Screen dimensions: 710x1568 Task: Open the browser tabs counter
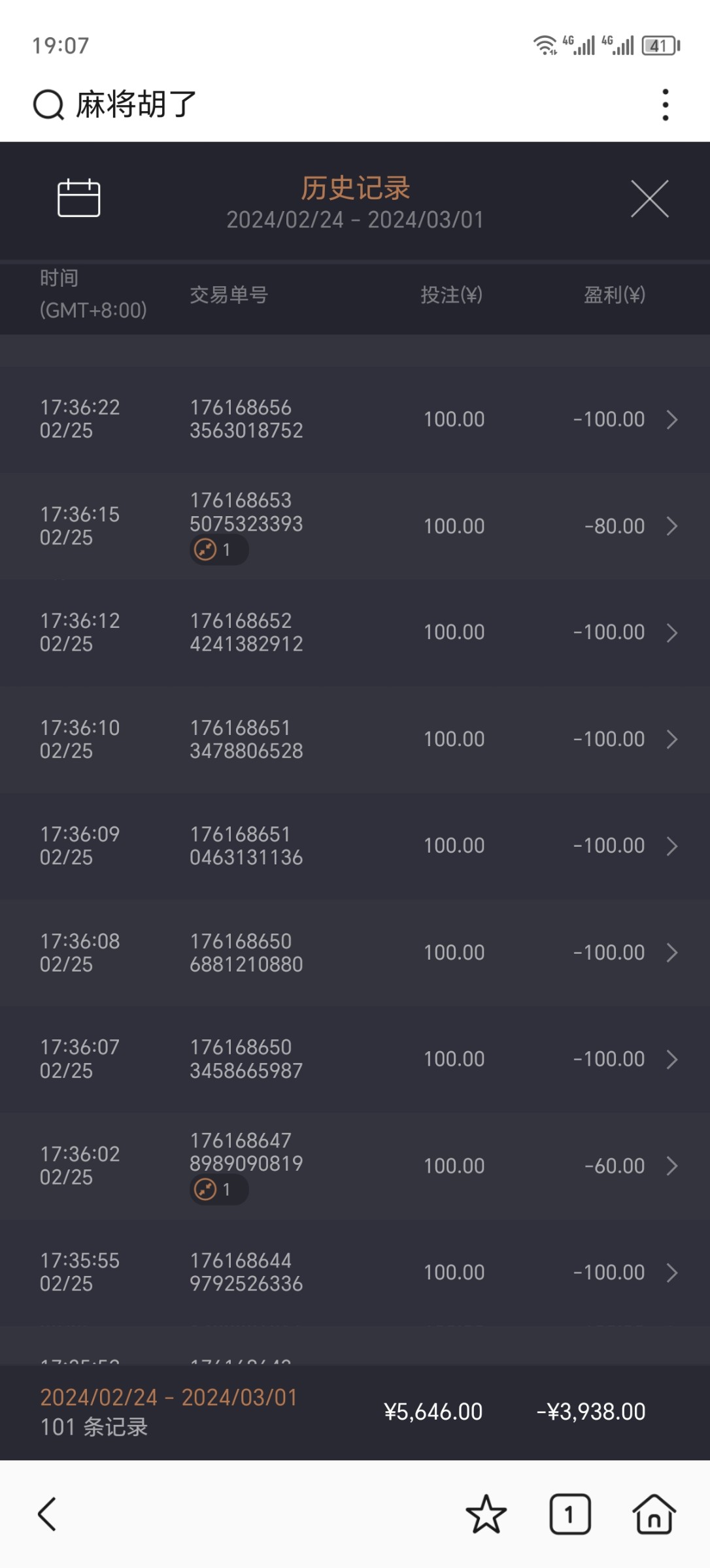click(x=569, y=1514)
